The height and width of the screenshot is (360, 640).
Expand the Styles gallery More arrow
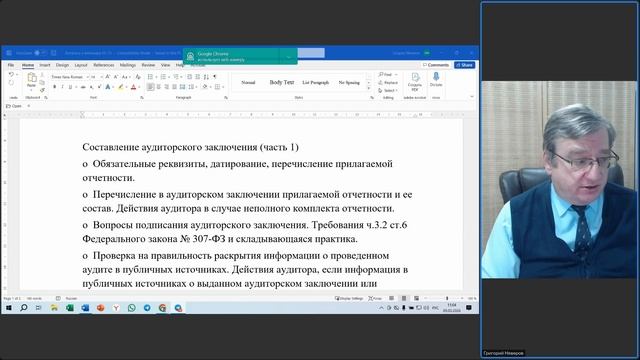[369, 89]
